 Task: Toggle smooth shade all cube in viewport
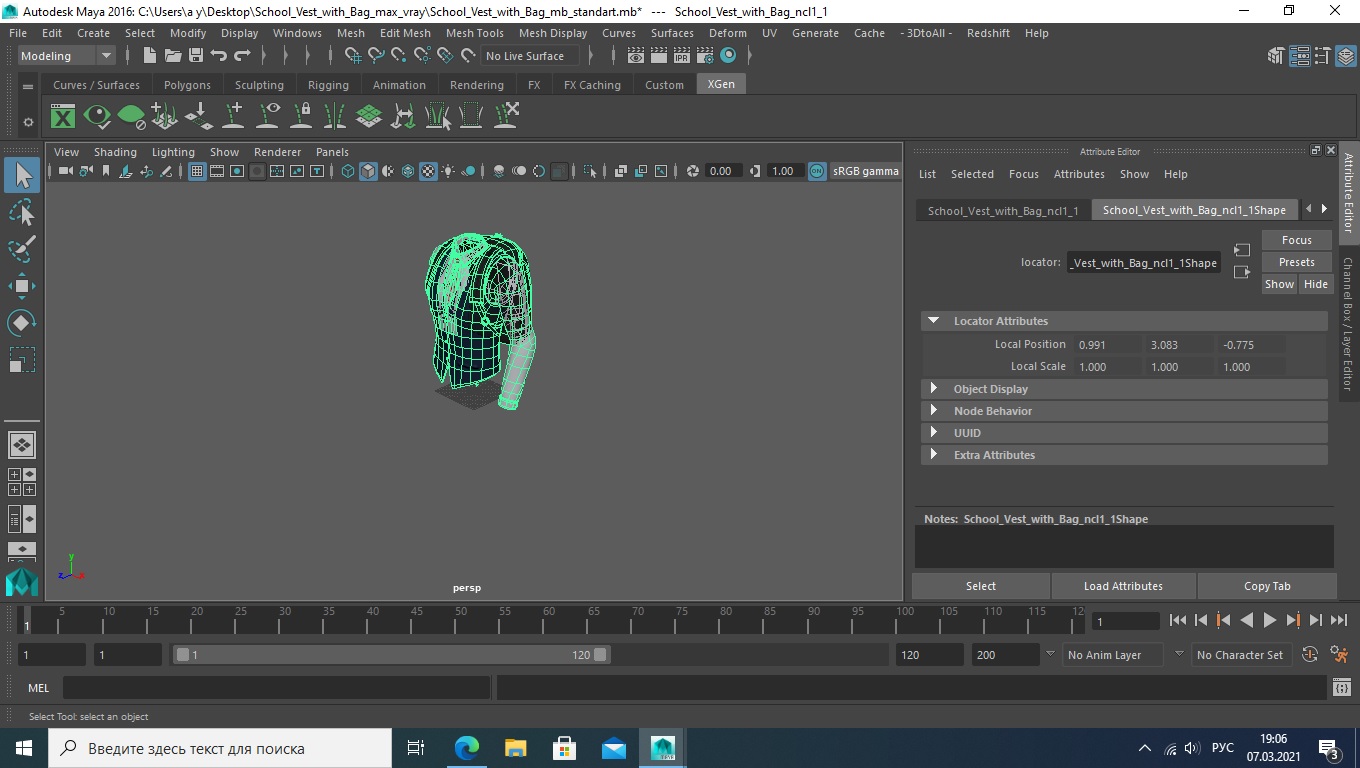pyautogui.click(x=368, y=171)
